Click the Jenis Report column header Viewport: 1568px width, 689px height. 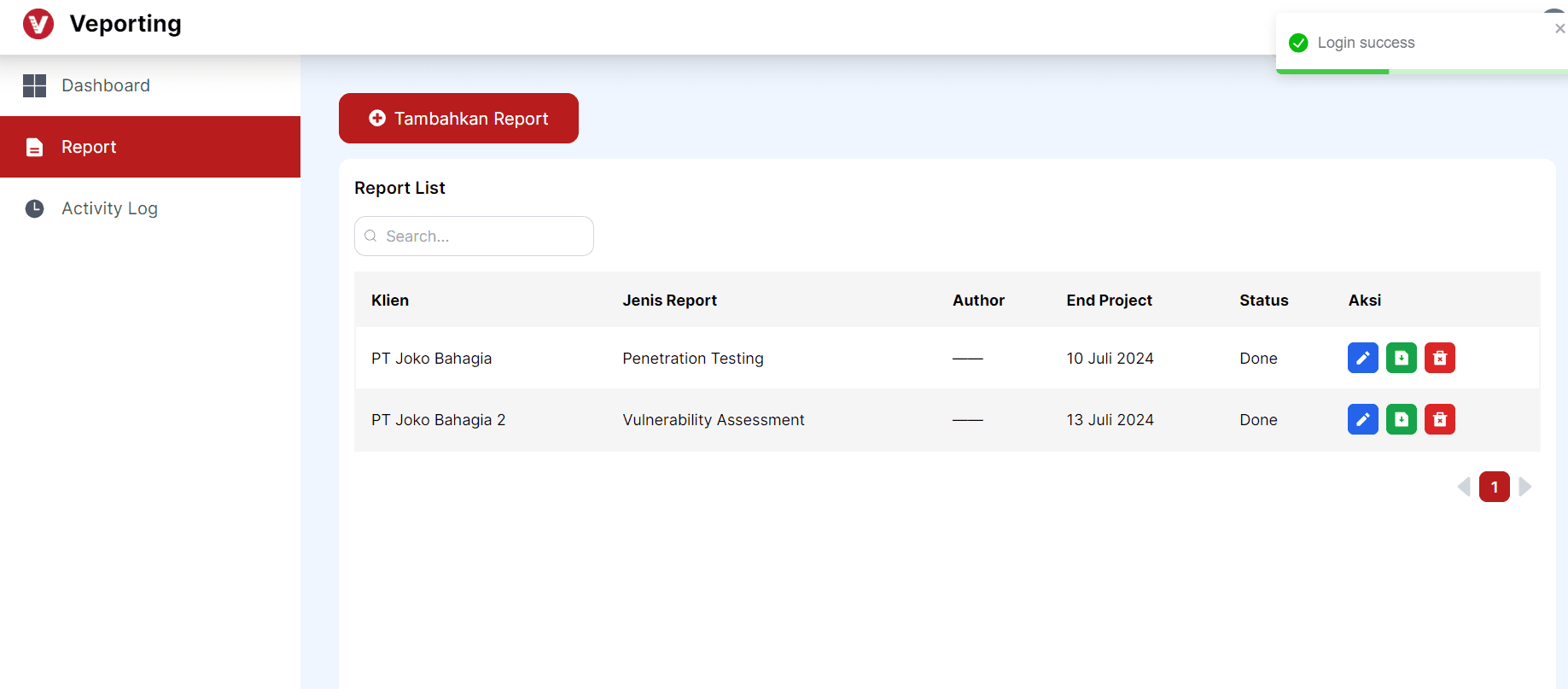click(670, 301)
